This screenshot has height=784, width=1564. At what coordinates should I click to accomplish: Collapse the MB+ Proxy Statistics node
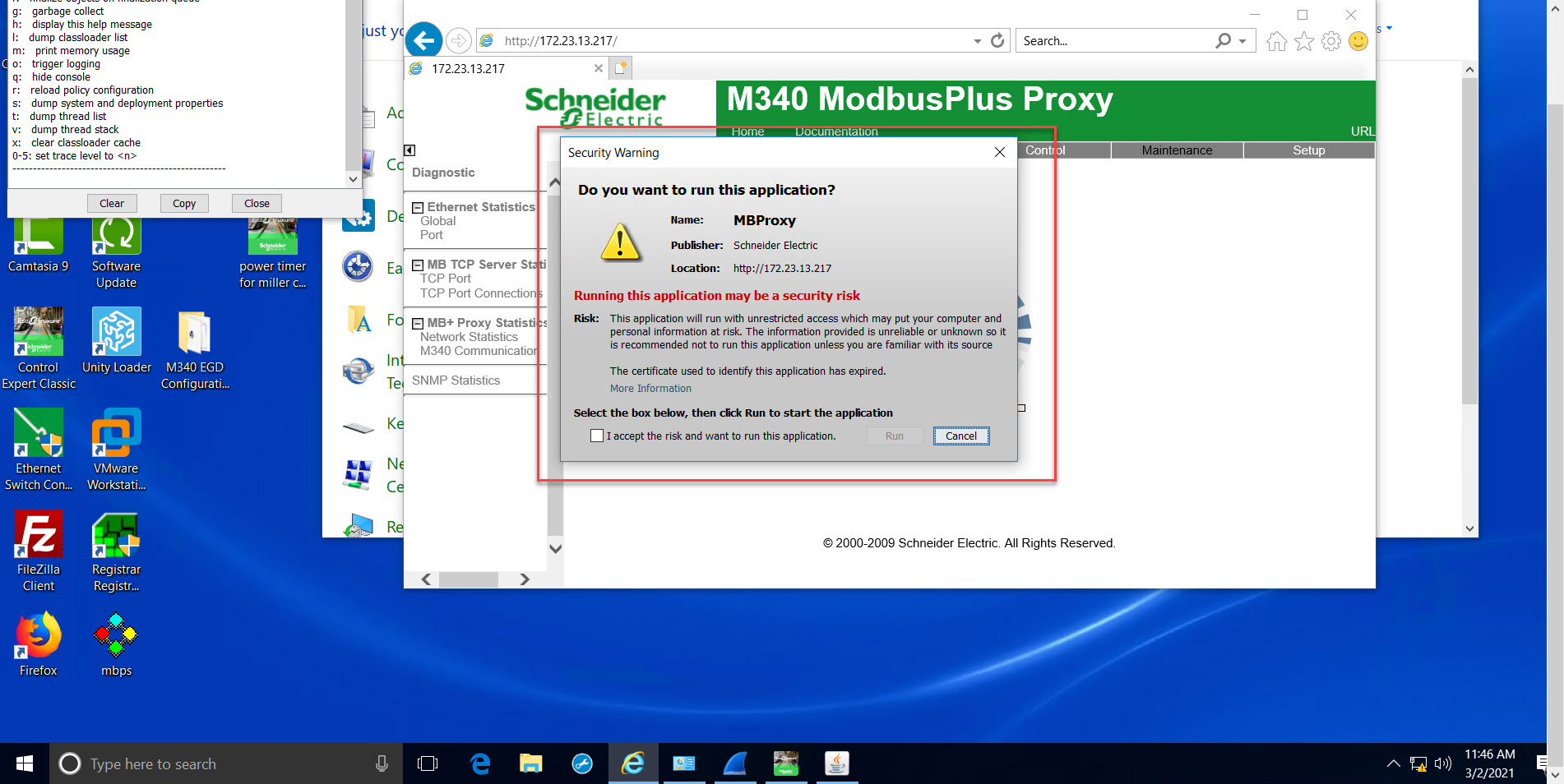418,324
